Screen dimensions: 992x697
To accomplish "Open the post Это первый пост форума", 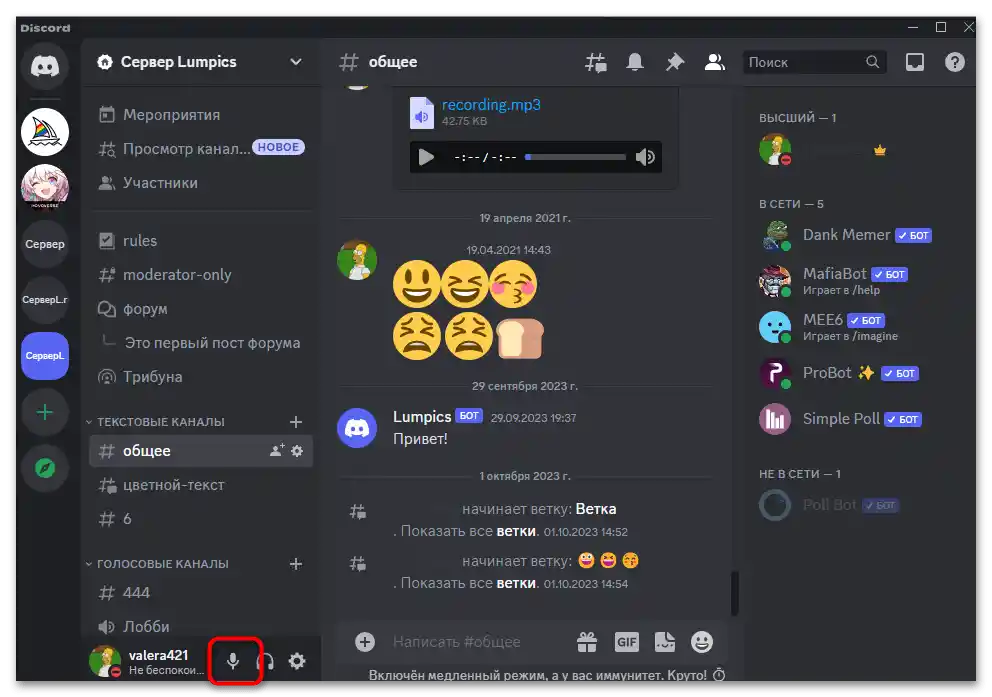I will (x=212, y=343).
